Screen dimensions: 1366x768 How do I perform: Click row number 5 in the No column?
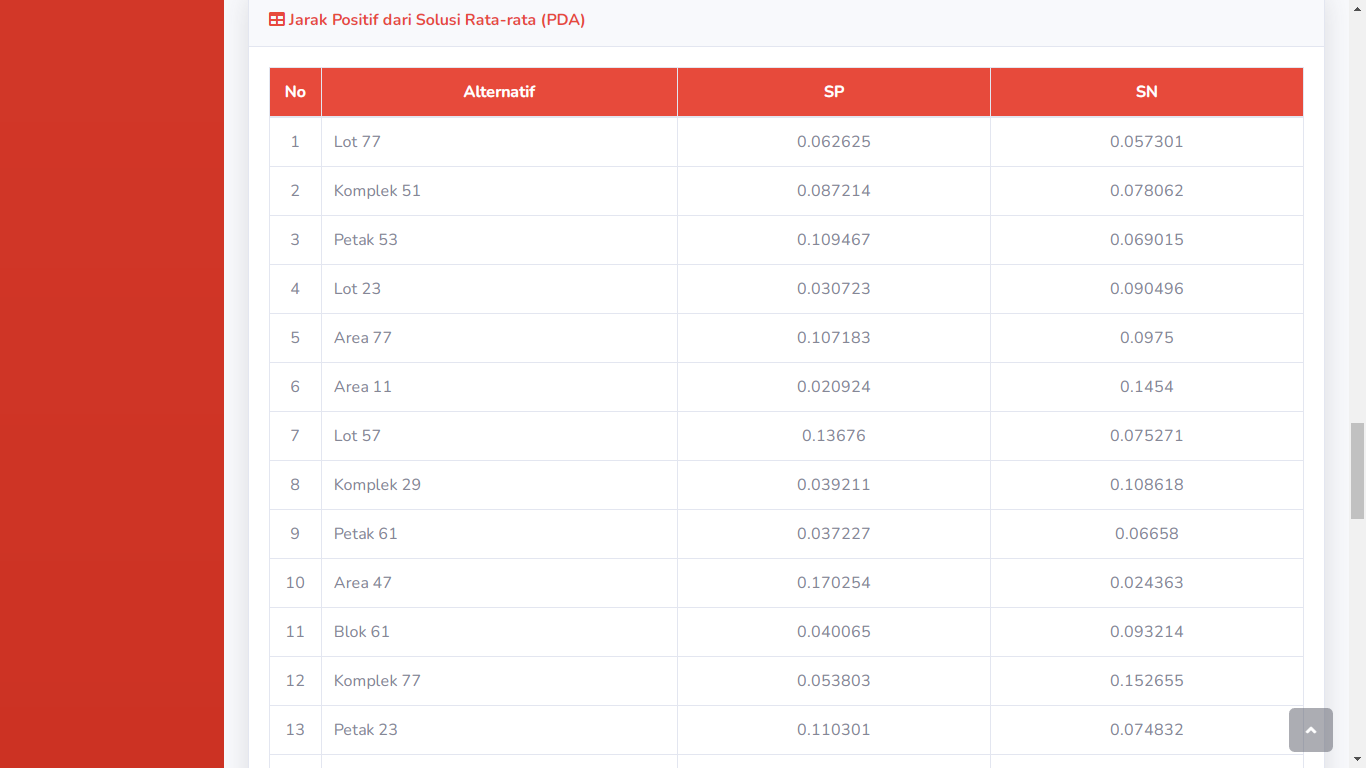(295, 338)
